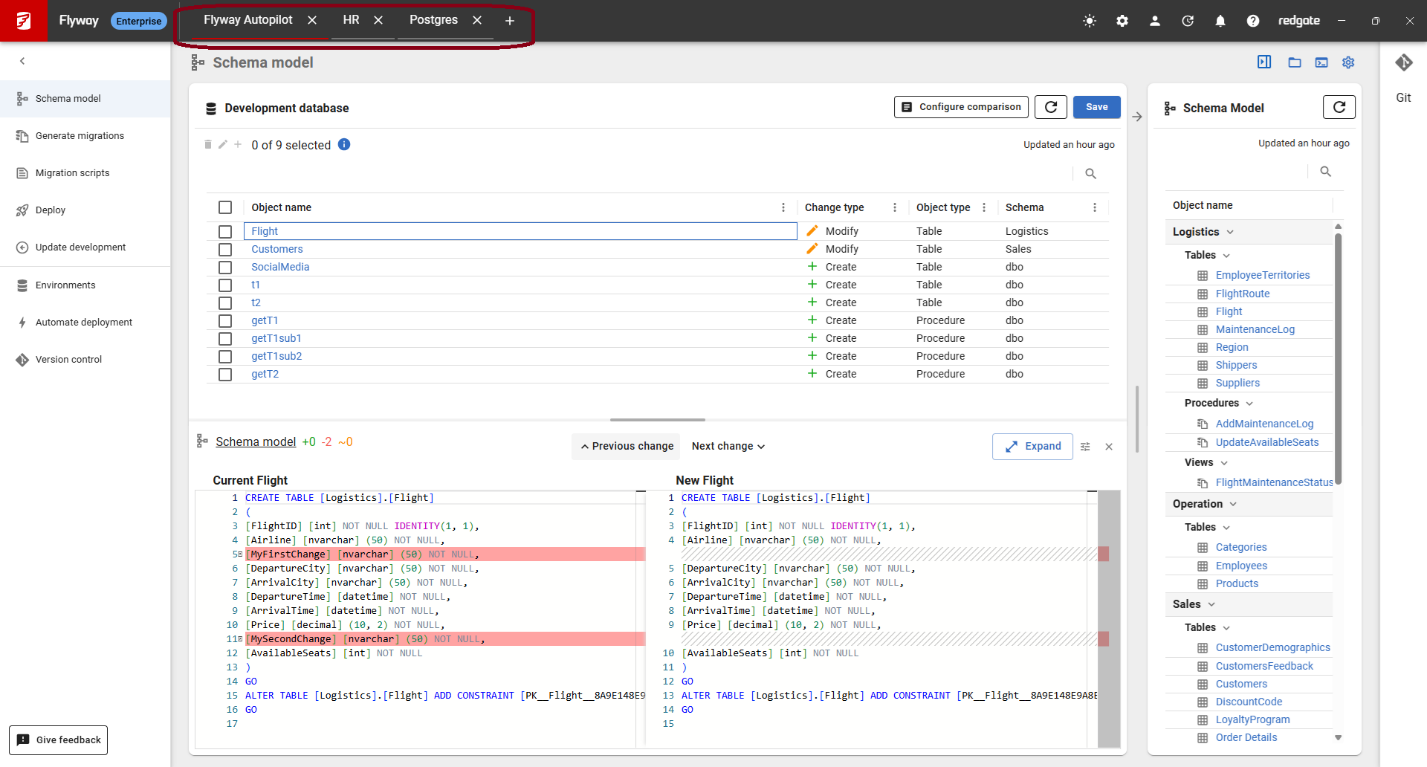The image size is (1427, 767).
Task: Click the Save button
Action: point(1096,107)
